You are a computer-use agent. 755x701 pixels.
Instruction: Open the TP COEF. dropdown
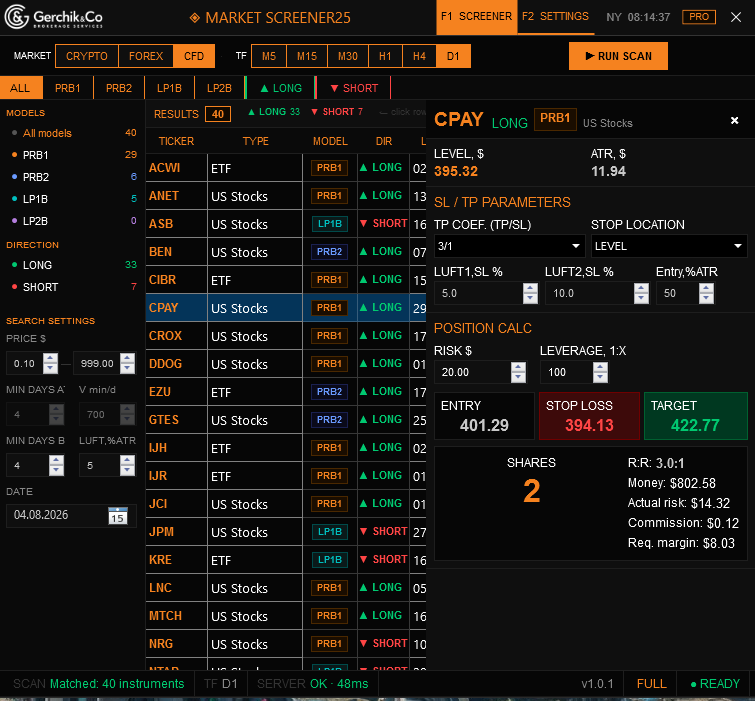pyautogui.click(x=509, y=246)
